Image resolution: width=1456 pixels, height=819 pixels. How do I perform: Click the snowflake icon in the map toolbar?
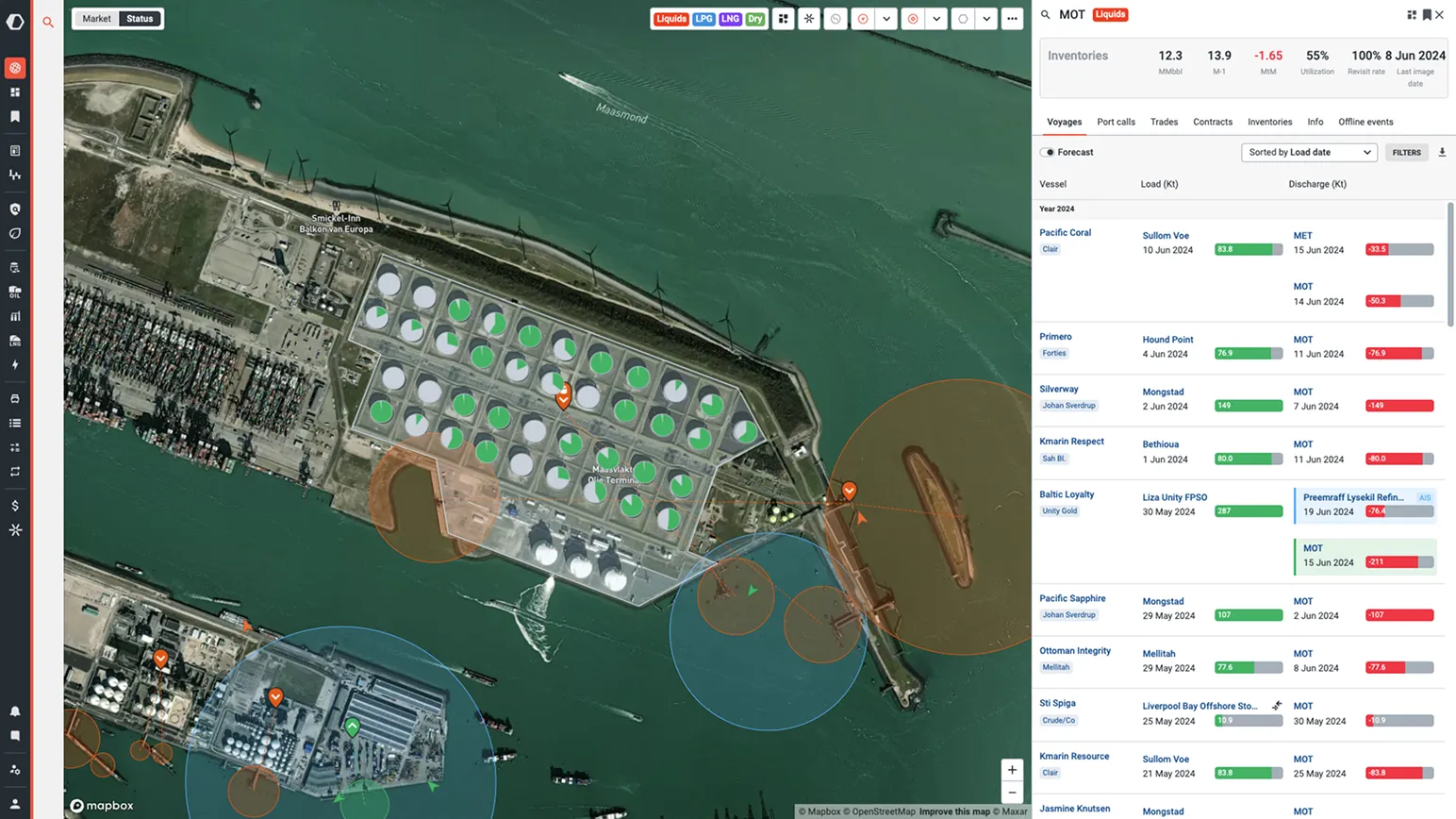(x=809, y=19)
